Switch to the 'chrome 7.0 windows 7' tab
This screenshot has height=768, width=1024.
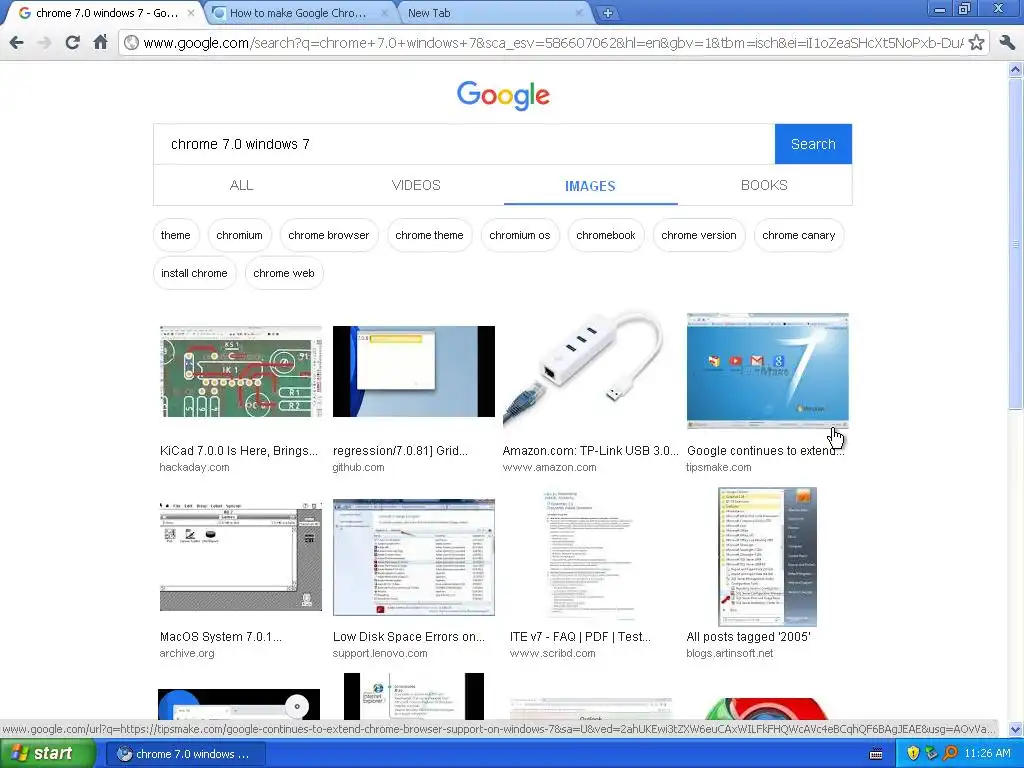103,13
